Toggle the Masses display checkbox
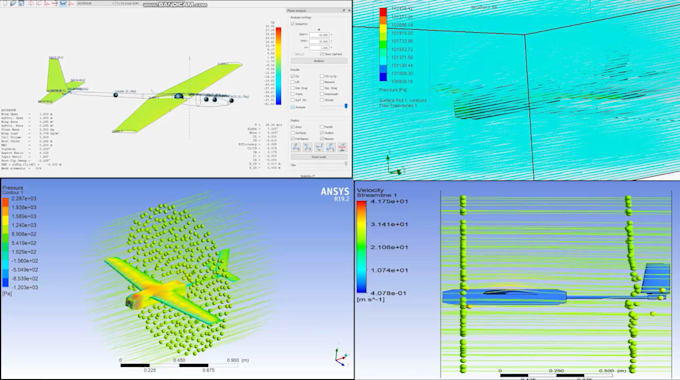 pyautogui.click(x=322, y=139)
